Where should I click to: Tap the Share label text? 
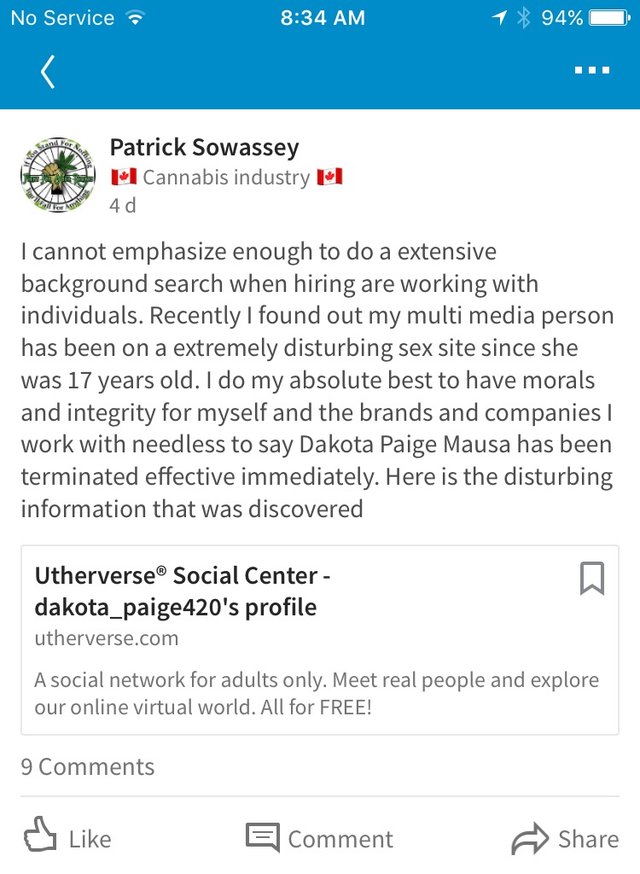click(588, 839)
